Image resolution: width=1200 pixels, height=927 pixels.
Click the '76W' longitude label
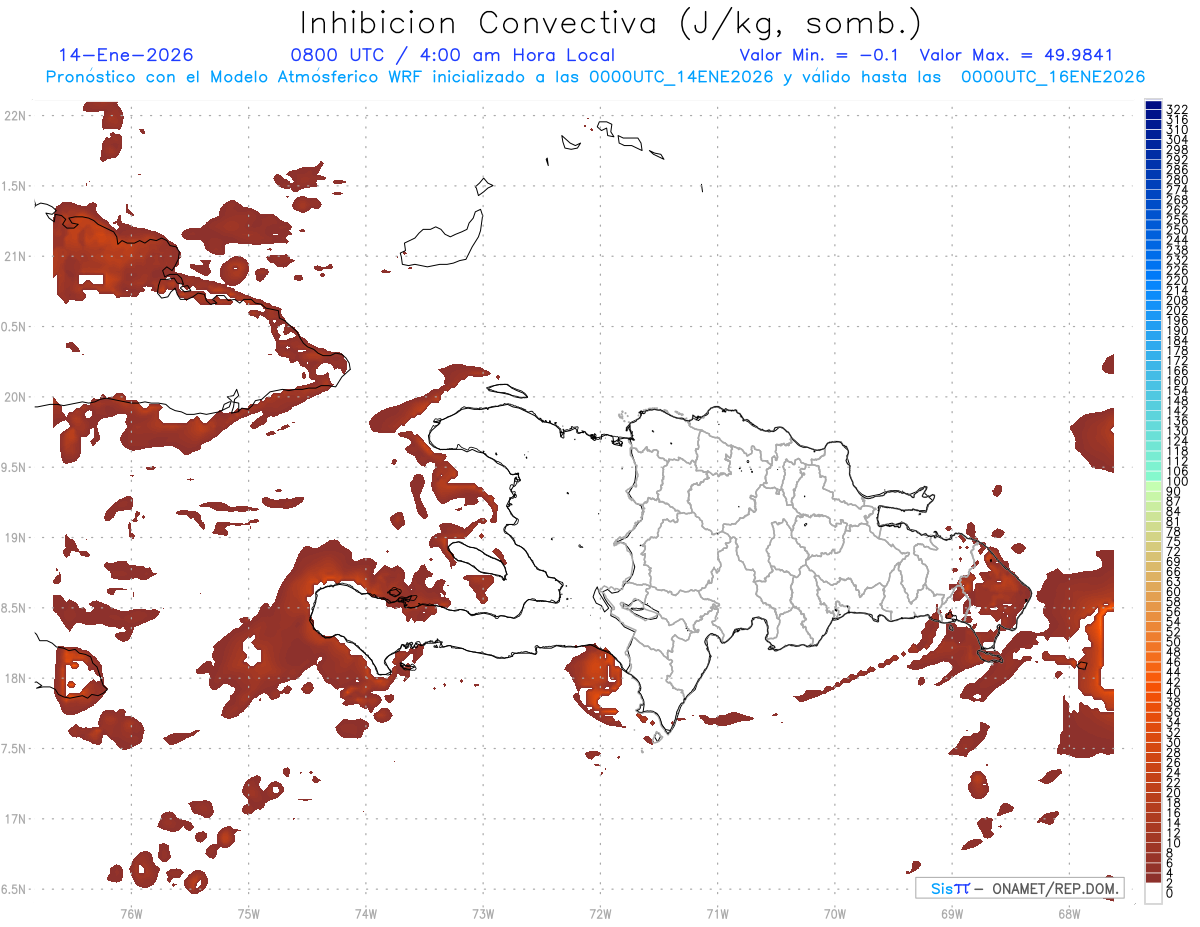tap(131, 913)
